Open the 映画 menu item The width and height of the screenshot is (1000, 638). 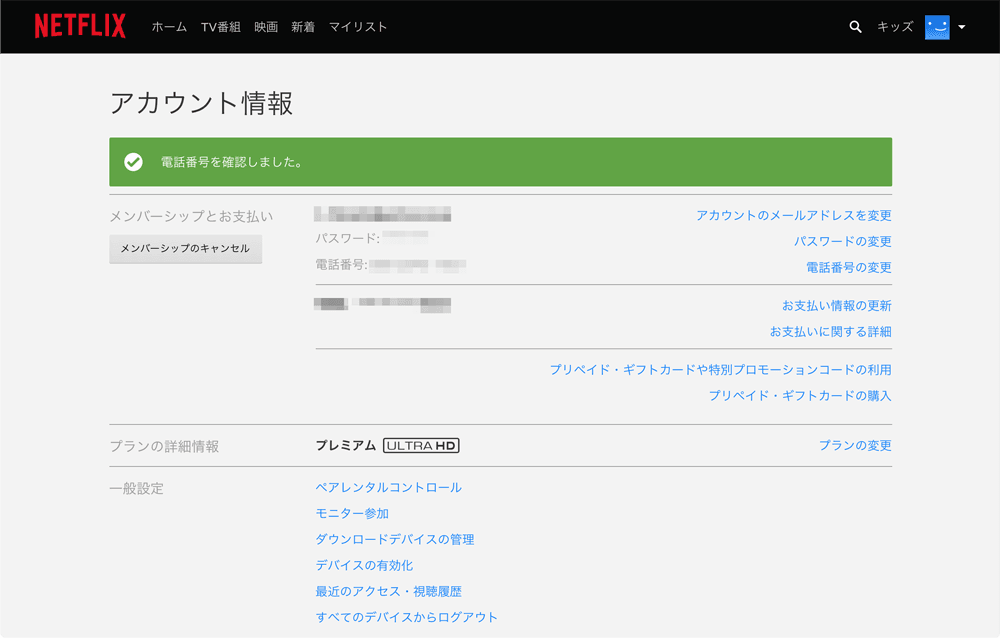266,27
